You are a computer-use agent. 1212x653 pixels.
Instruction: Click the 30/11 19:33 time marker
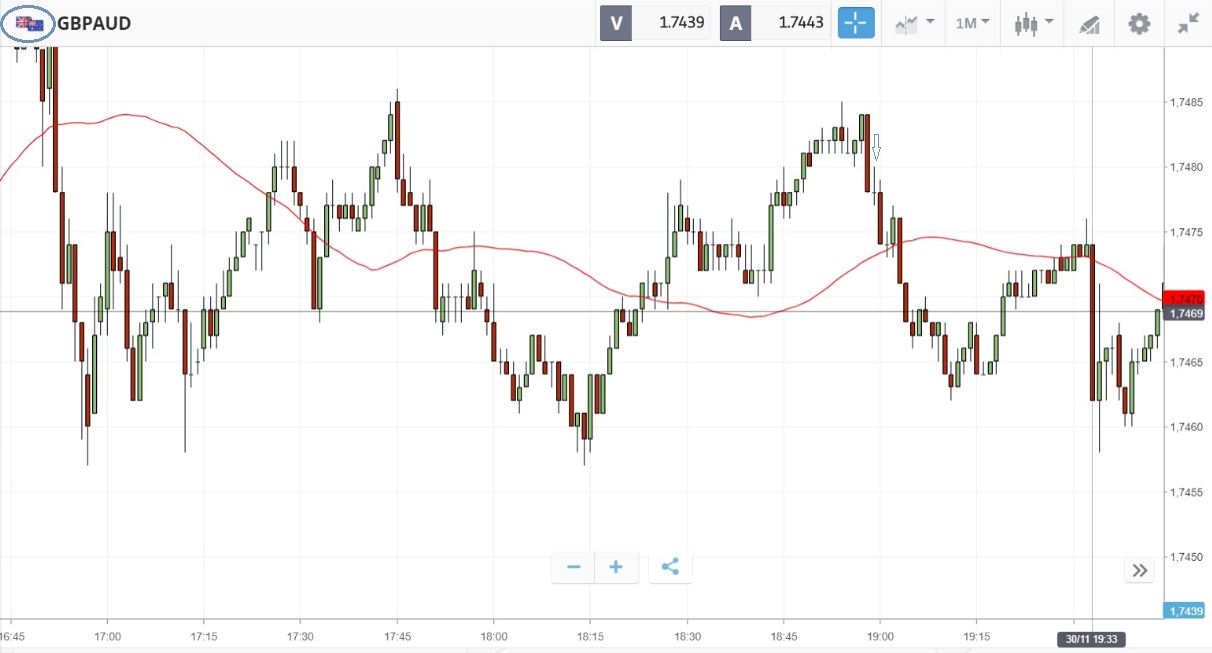point(1092,638)
